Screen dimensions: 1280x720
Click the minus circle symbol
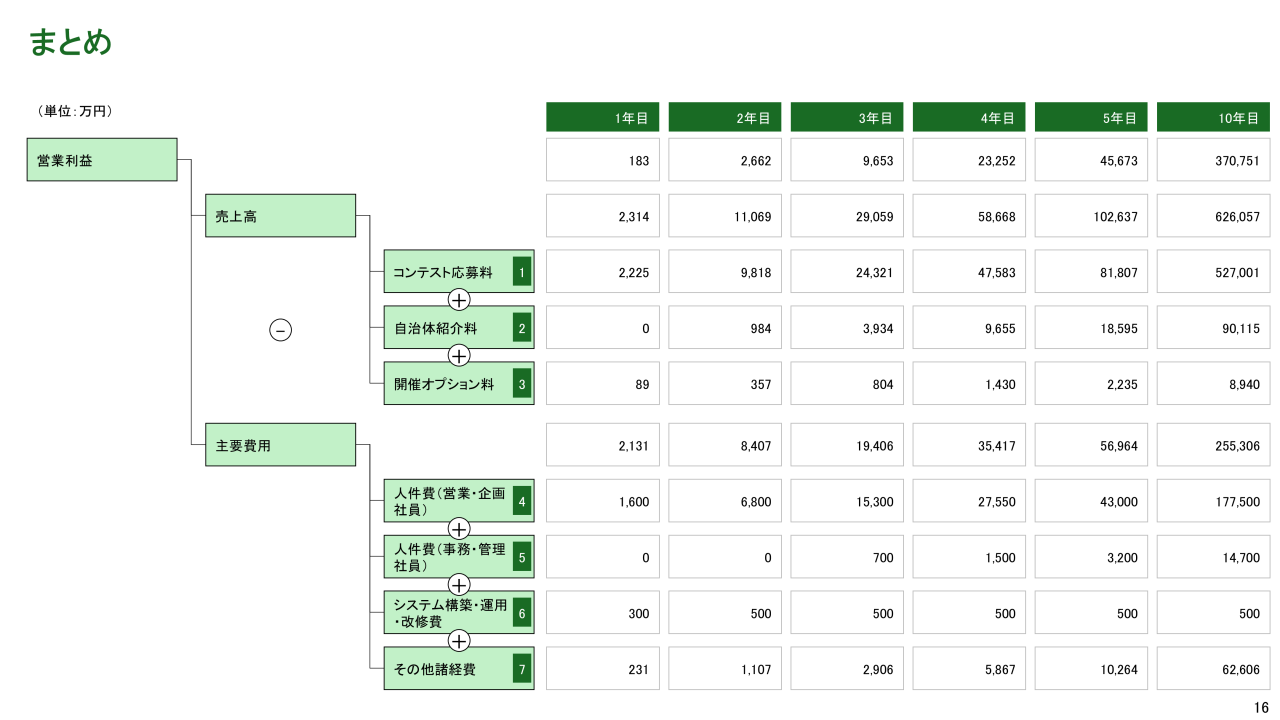(281, 330)
